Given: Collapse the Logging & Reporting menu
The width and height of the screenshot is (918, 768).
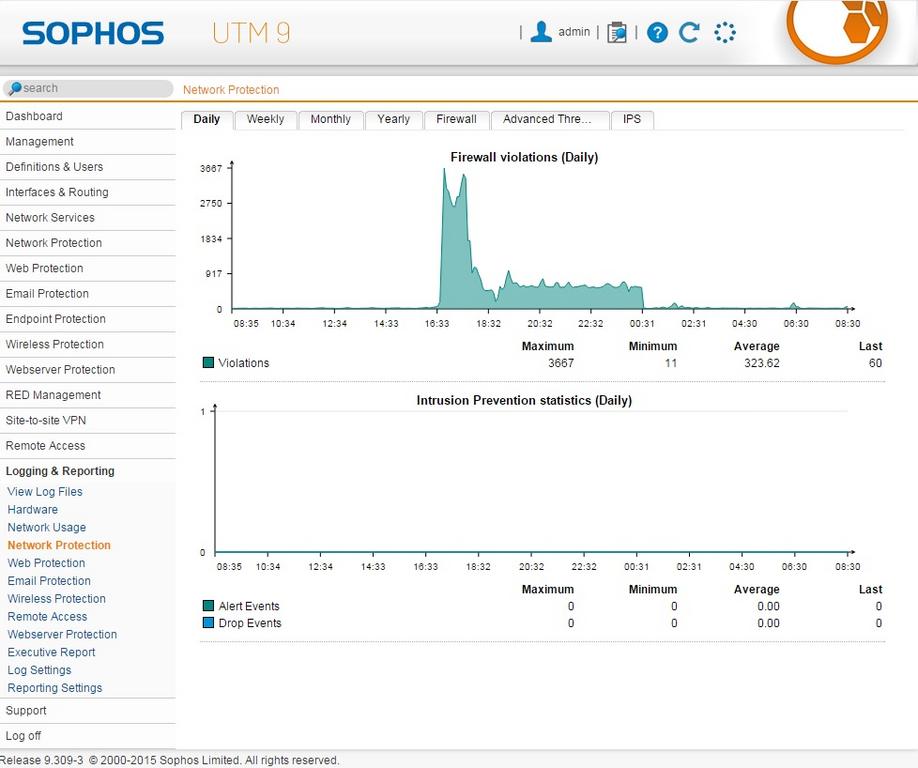Looking at the screenshot, I should coord(88,471).
